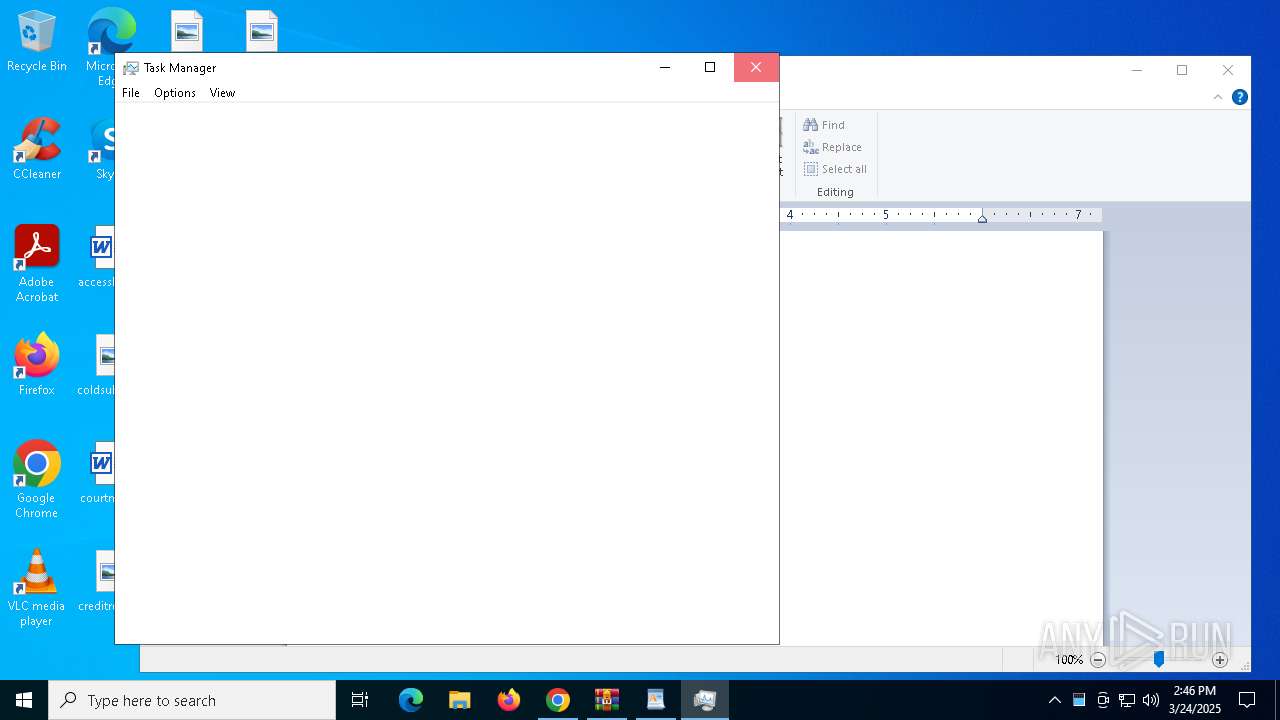
Task: Switch to WordPad on the taskbar
Action: coord(656,700)
